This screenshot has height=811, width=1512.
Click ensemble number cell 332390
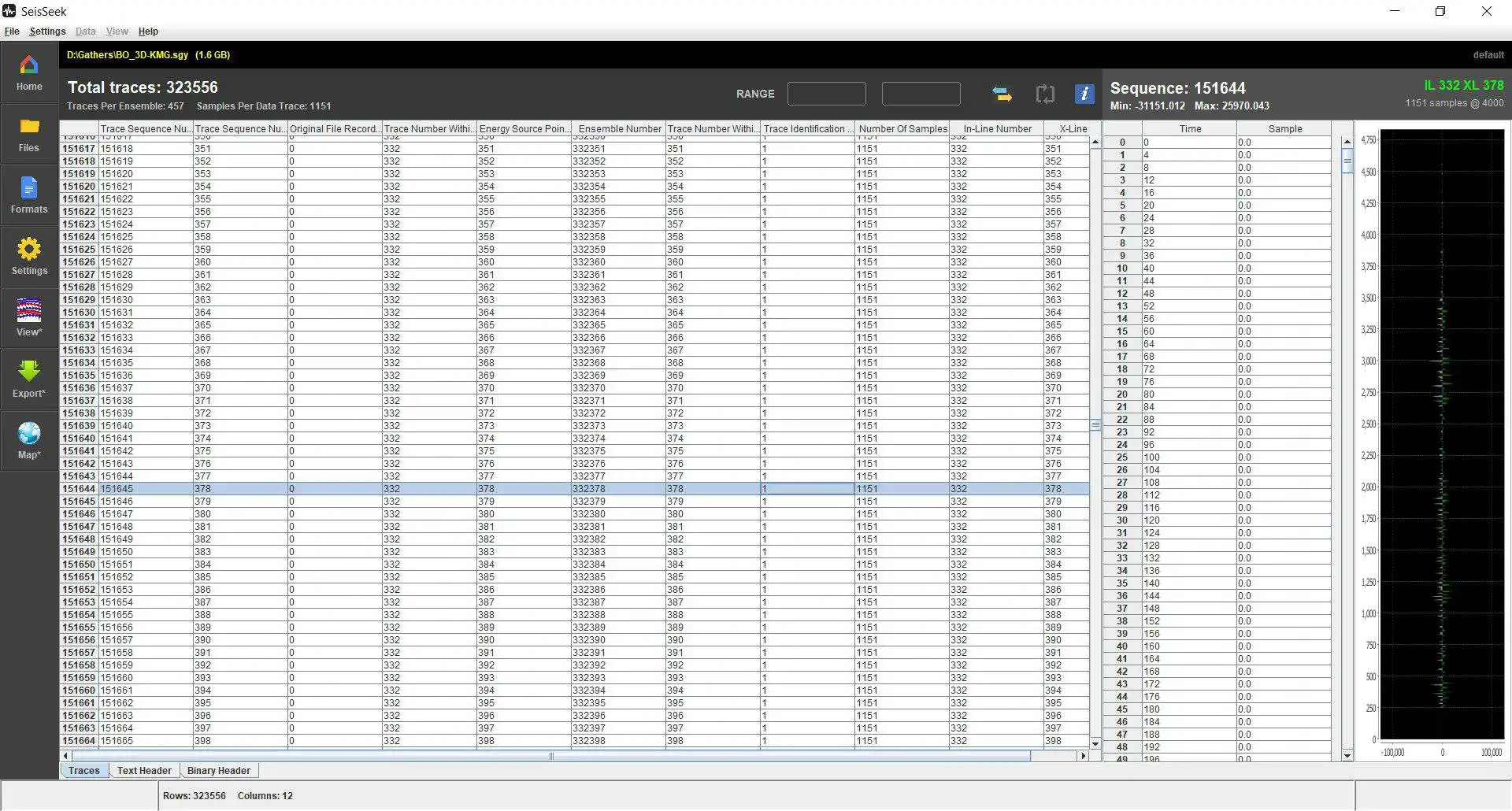pos(618,640)
